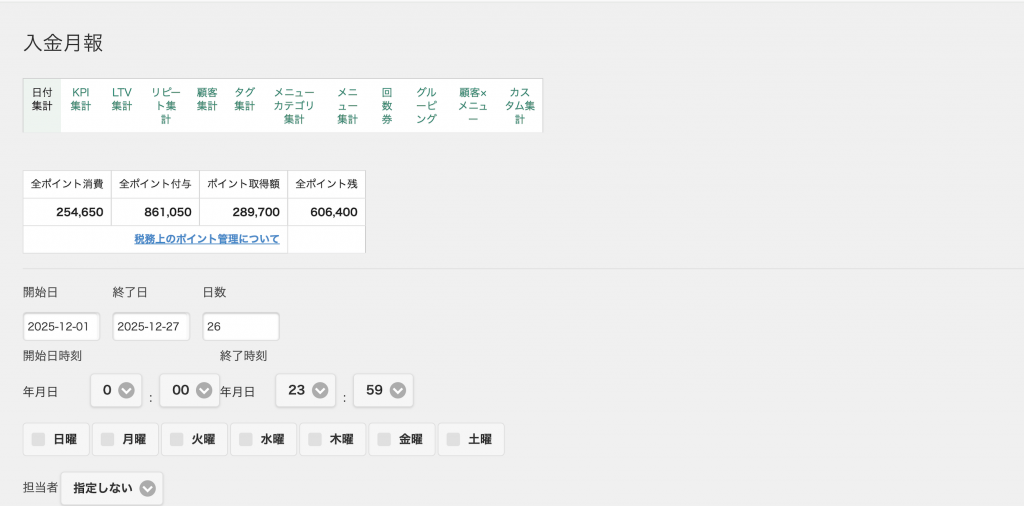Open the KPI集計 tab
Screen dimensions: 1024x506
tap(81, 99)
